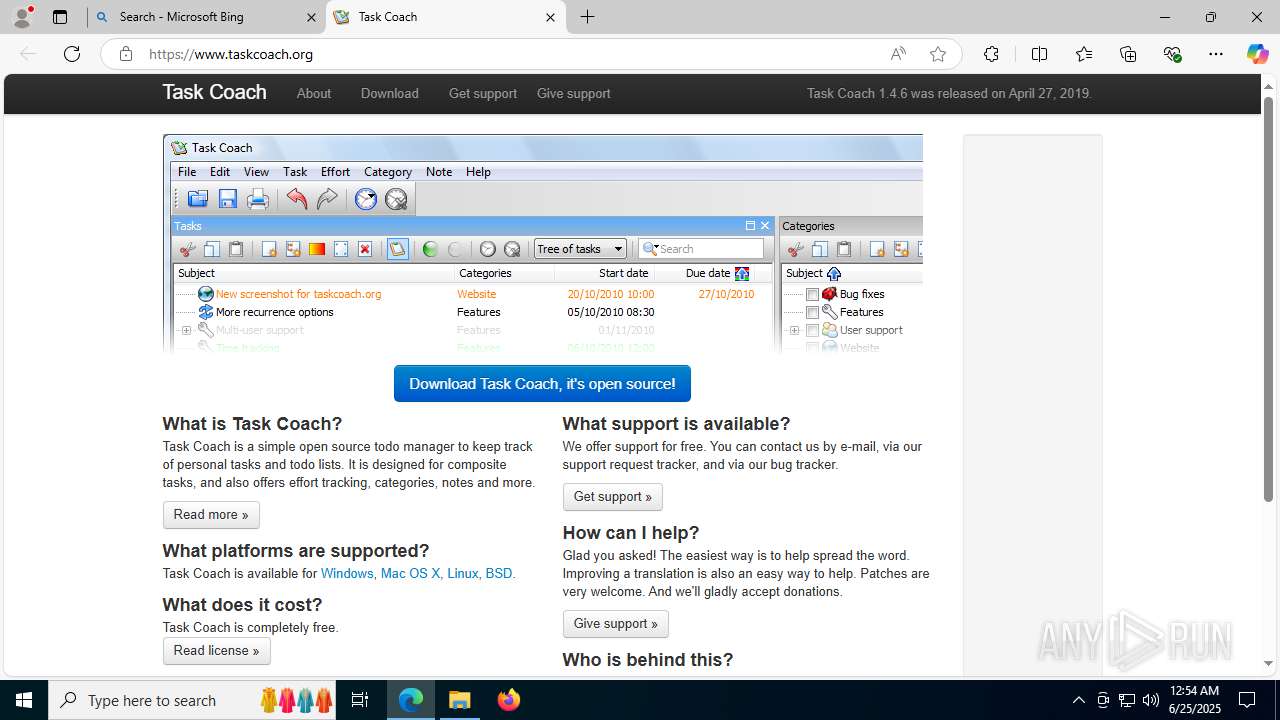Open the network tray icon
This screenshot has height=720, width=1280.
pos(1127,700)
